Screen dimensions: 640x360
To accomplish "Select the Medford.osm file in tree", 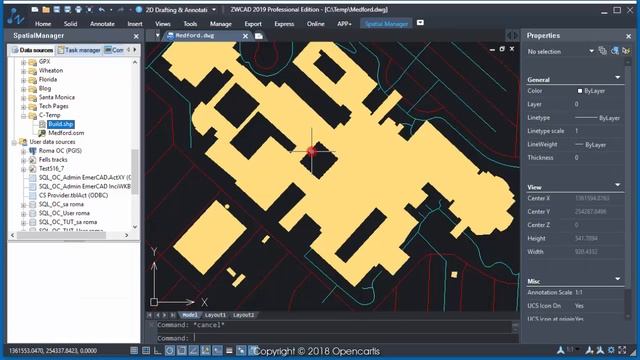I will point(66,133).
